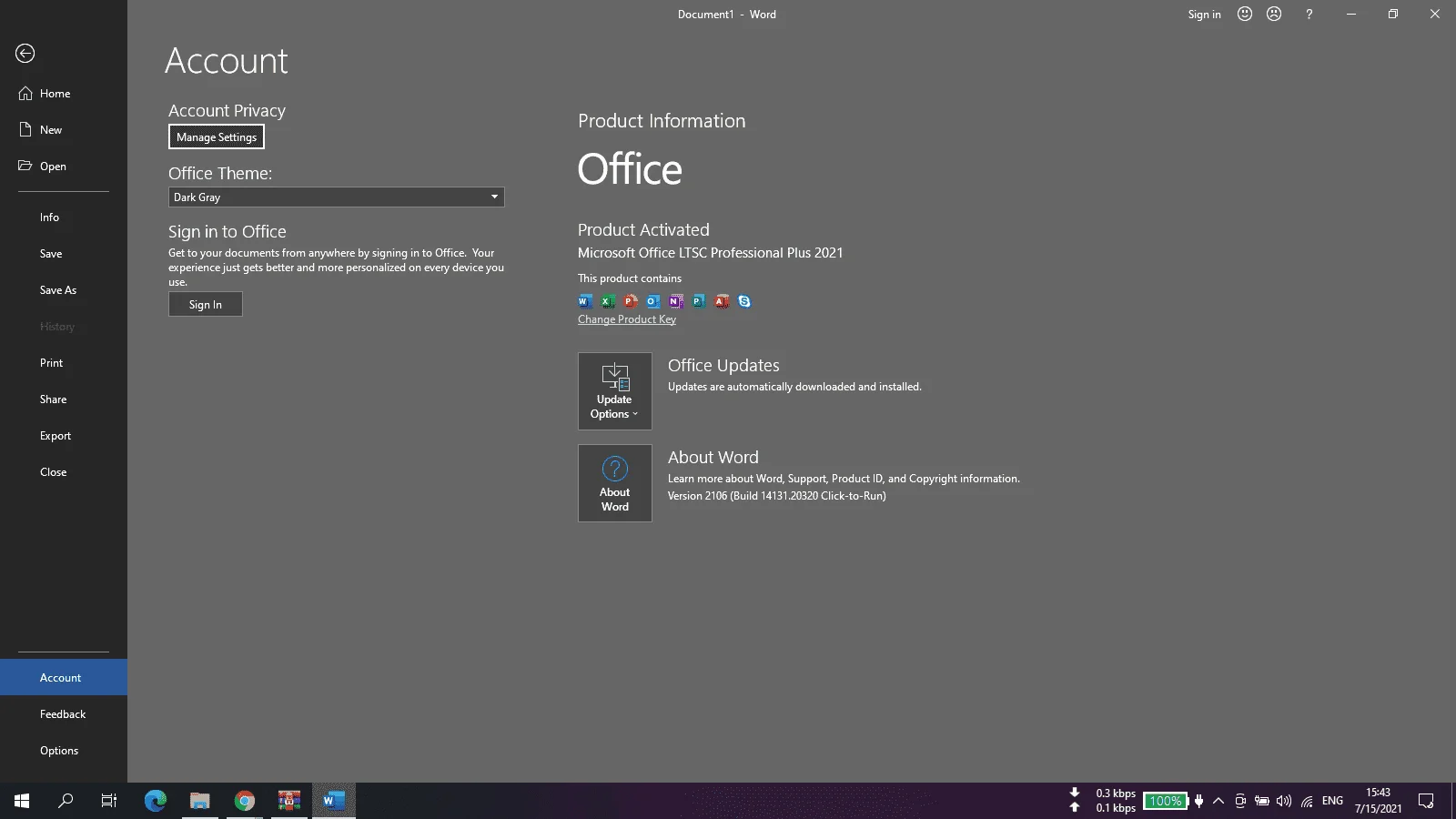Choose Save in the sidebar
The width and height of the screenshot is (1456, 819).
pos(64,254)
